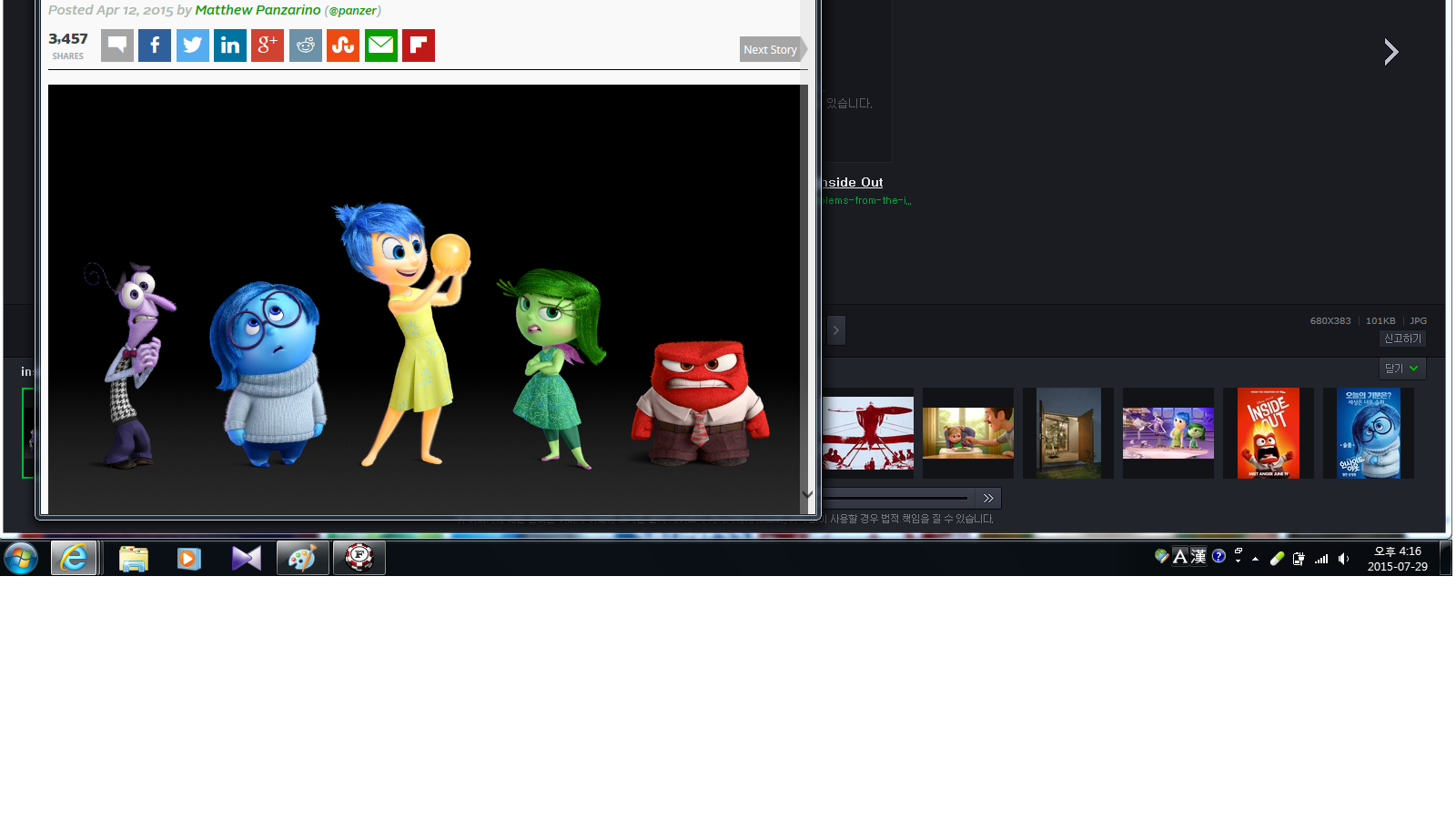Share the article on Google Plus
This screenshot has height=819, width=1456.
pyautogui.click(x=268, y=45)
